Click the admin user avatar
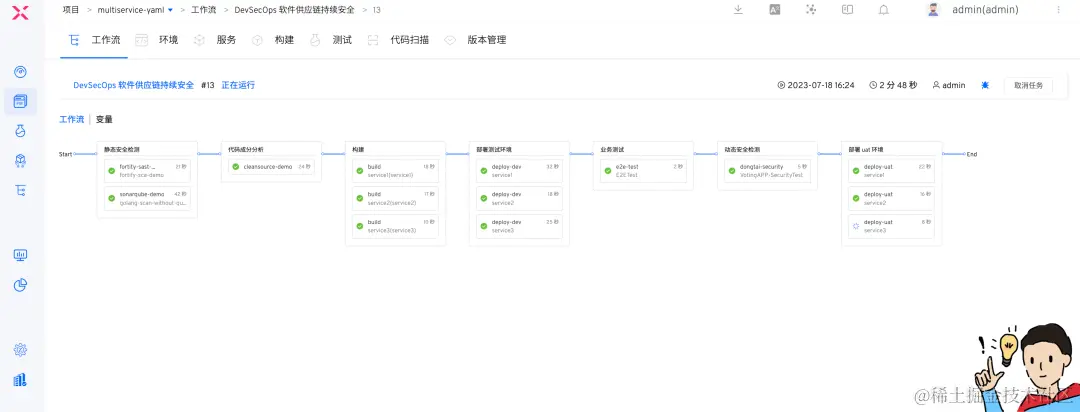1080x412 pixels. click(x=933, y=10)
